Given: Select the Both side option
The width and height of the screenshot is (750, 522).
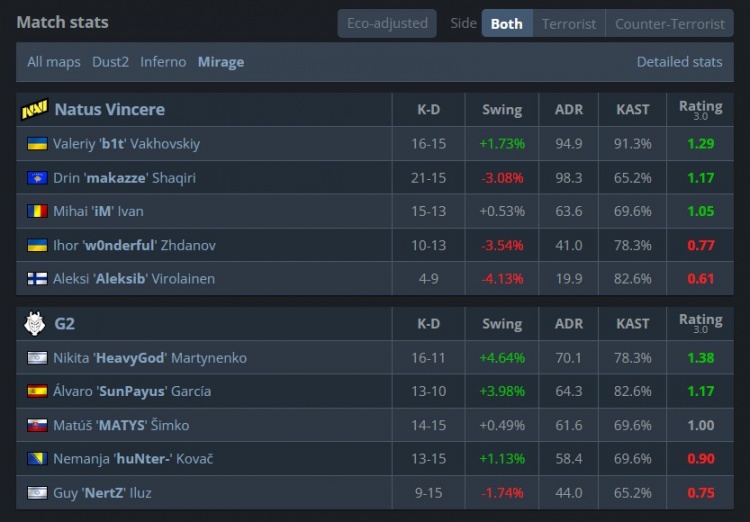Looking at the screenshot, I should pyautogui.click(x=507, y=23).
